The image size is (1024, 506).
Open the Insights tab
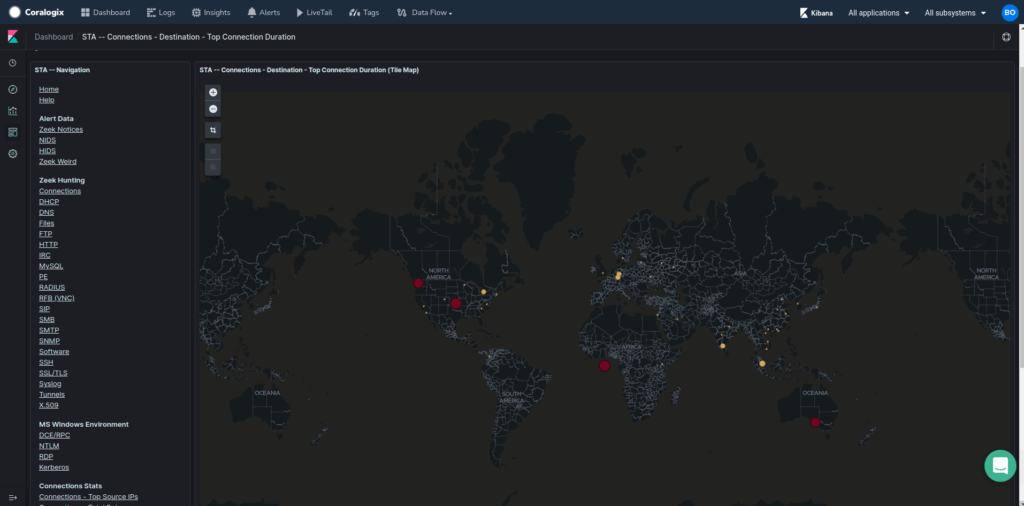[x=211, y=12]
